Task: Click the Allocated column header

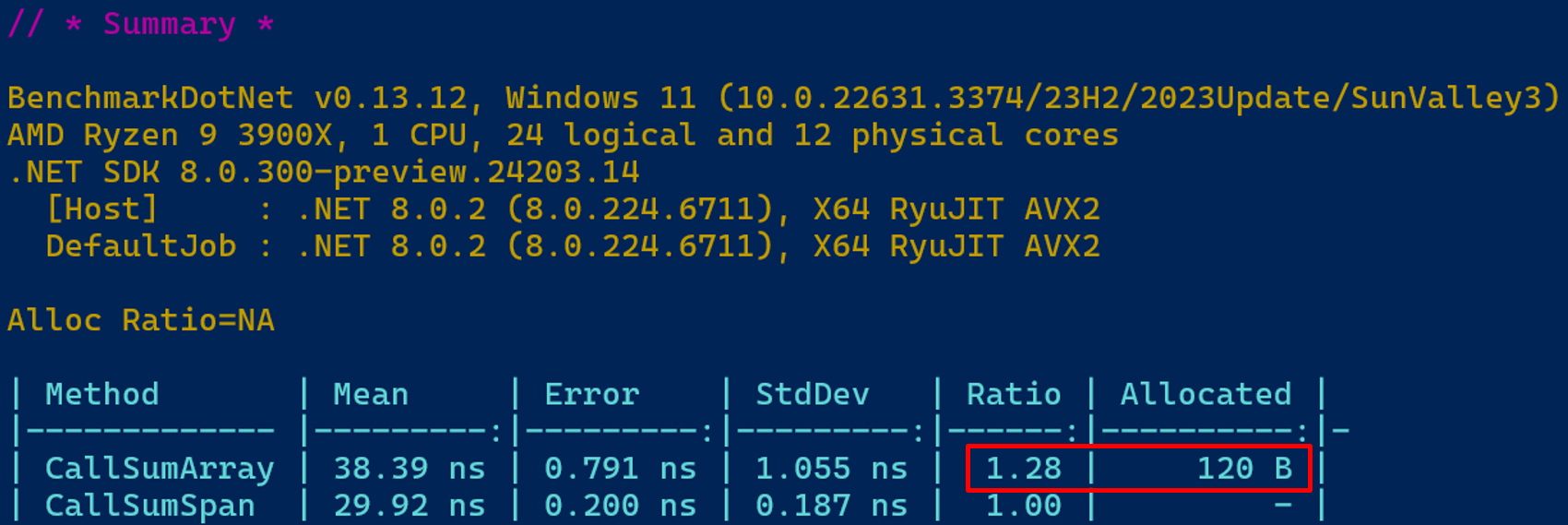Action: (1206, 395)
